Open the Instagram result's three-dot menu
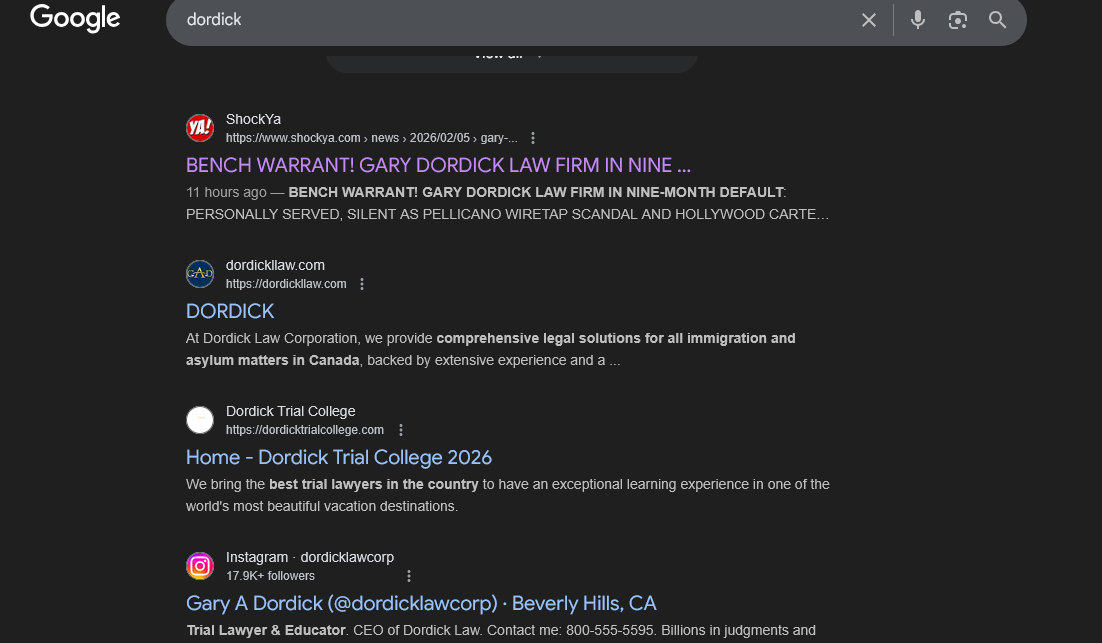The height and width of the screenshot is (643, 1102). (x=408, y=576)
